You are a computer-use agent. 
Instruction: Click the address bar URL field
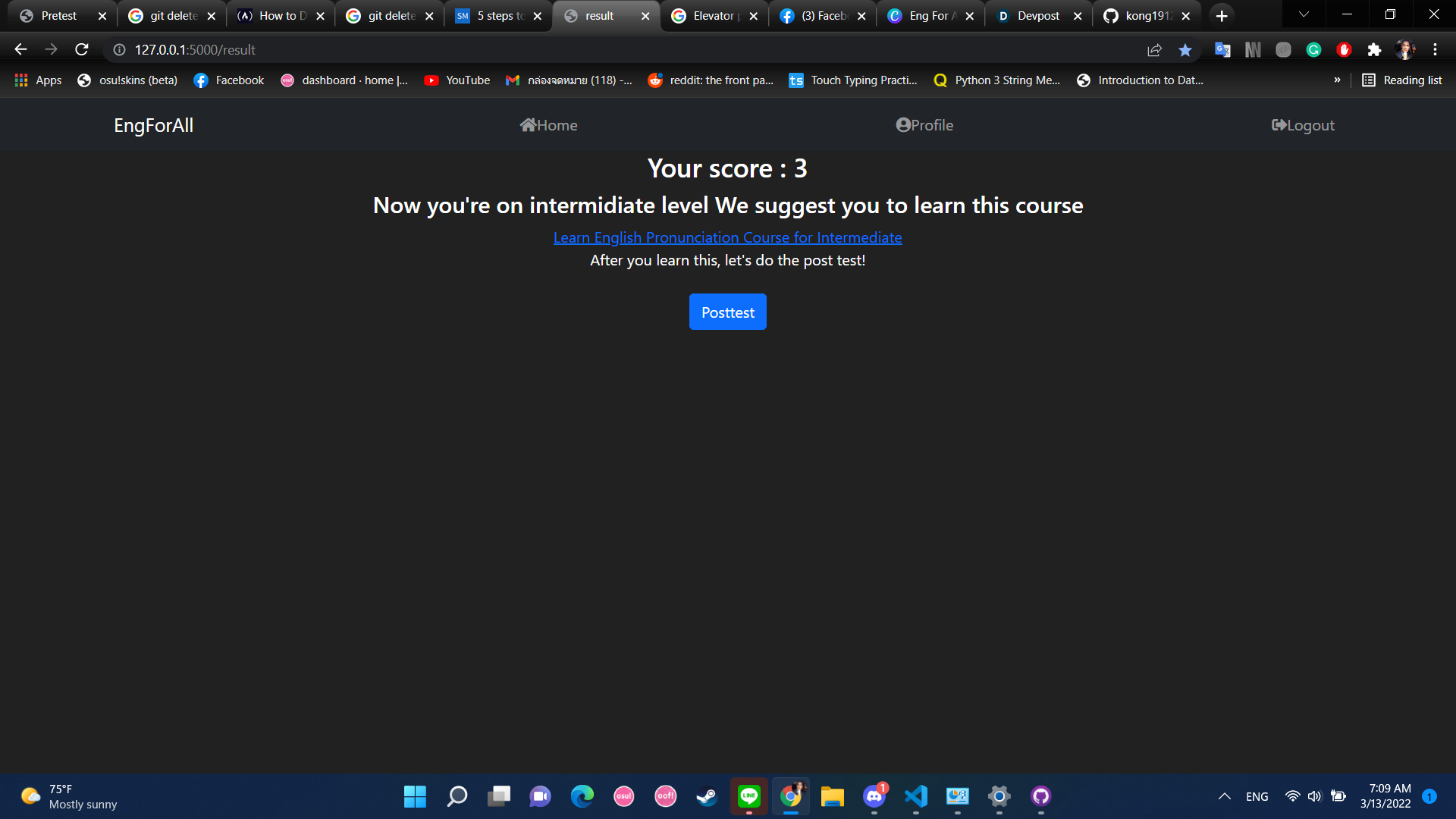[x=531, y=50]
